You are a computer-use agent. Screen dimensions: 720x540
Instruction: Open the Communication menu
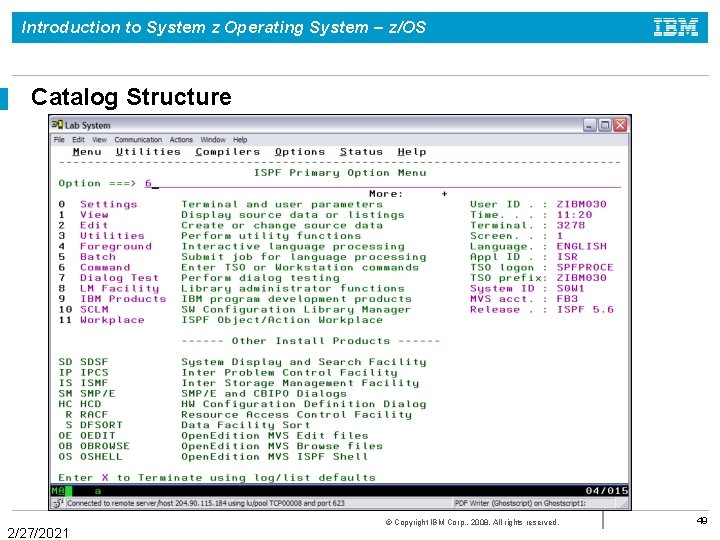138,140
